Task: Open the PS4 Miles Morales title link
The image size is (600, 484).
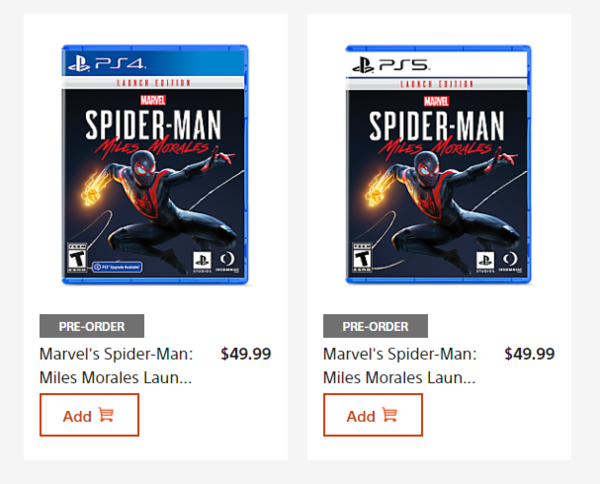Action: pyautogui.click(x=116, y=365)
